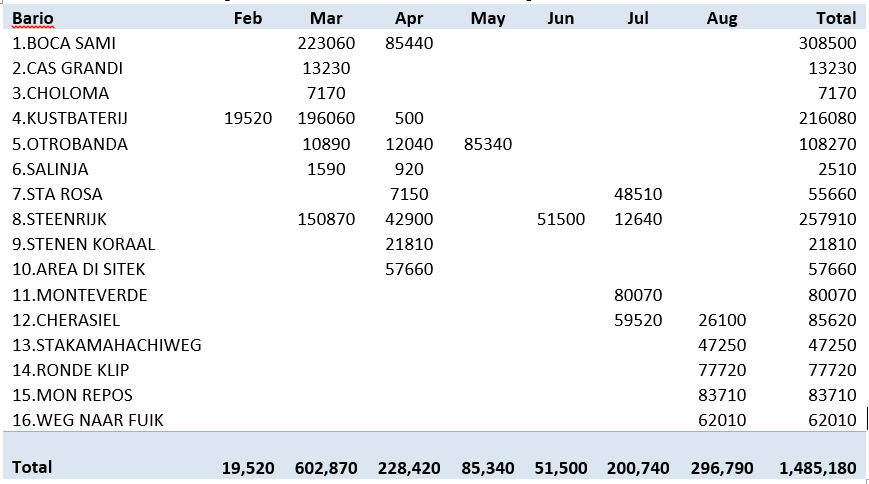869x484 pixels.
Task: Select the Feb value 19520
Action: pos(248,118)
